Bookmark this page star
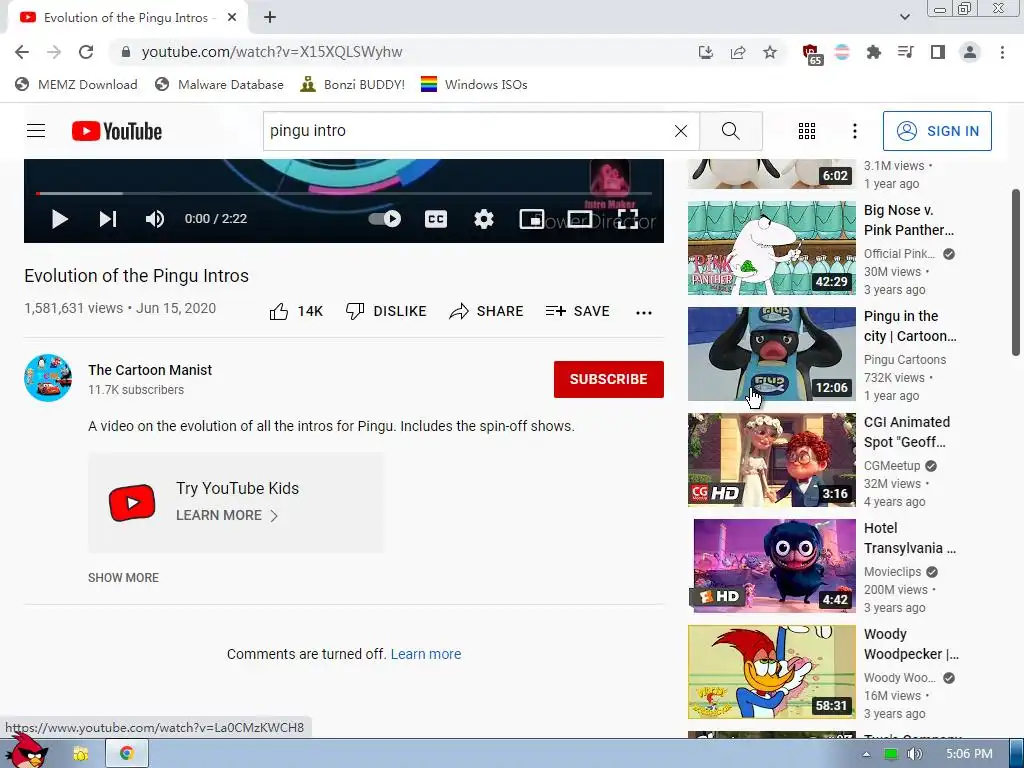 click(x=770, y=52)
